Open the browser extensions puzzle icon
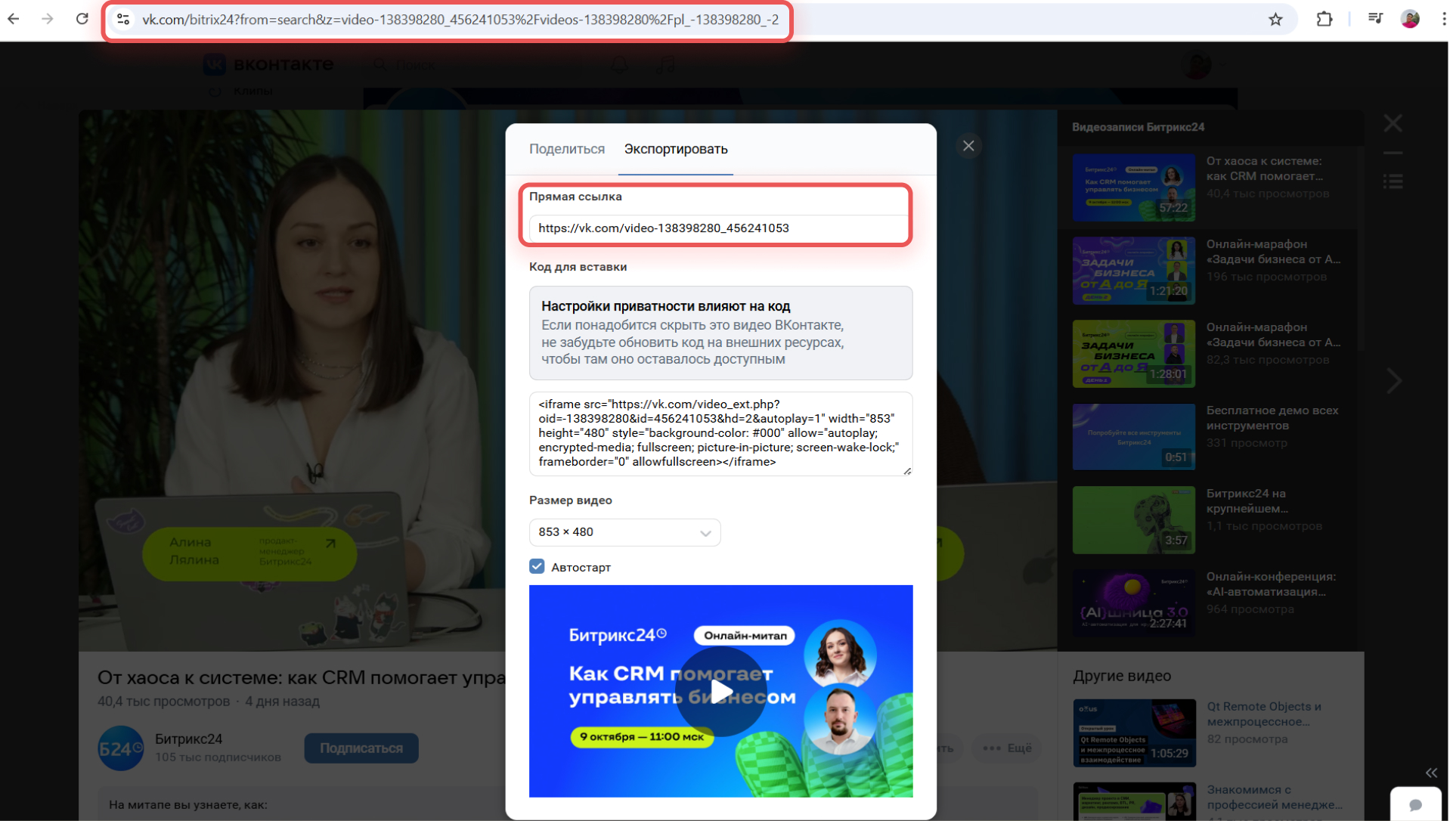The width and height of the screenshot is (1456, 821). coord(1324,19)
